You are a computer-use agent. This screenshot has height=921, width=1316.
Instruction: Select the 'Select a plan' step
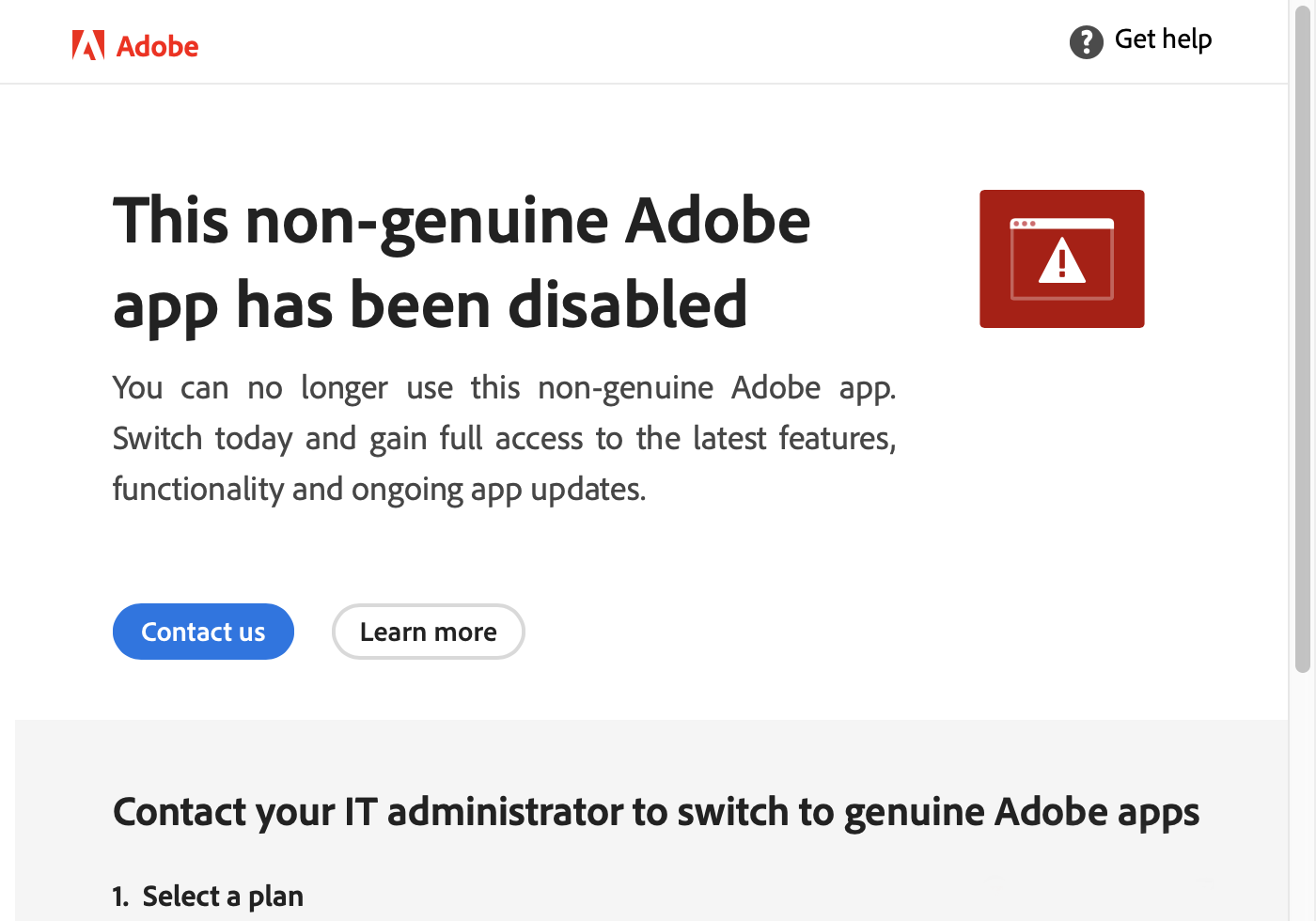(222, 896)
